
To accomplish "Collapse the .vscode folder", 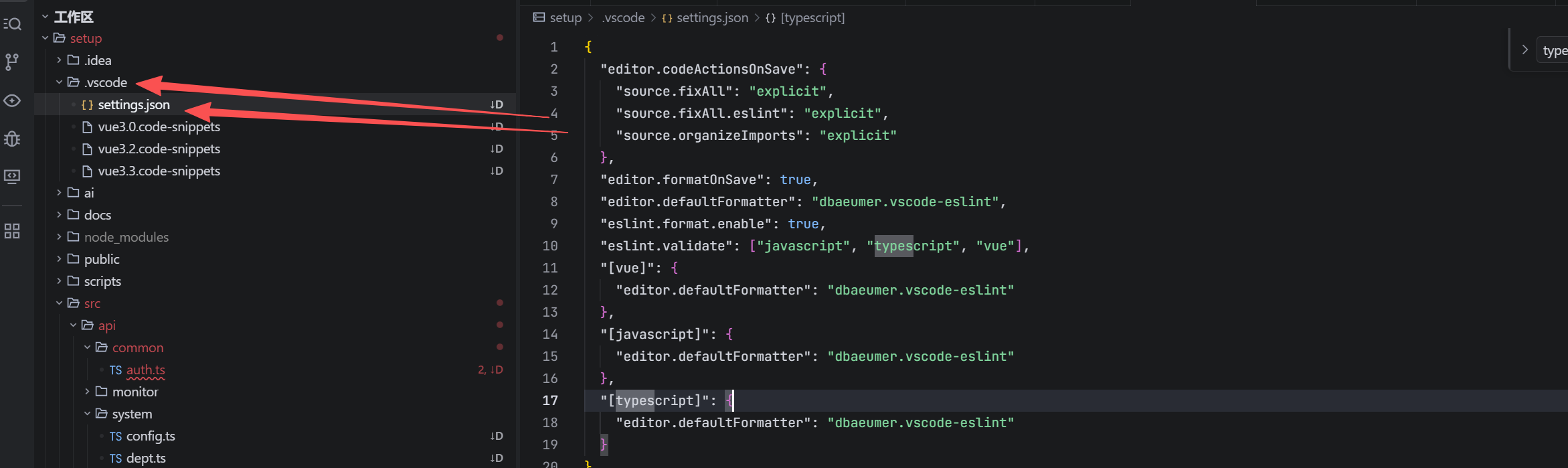I will tap(59, 82).
